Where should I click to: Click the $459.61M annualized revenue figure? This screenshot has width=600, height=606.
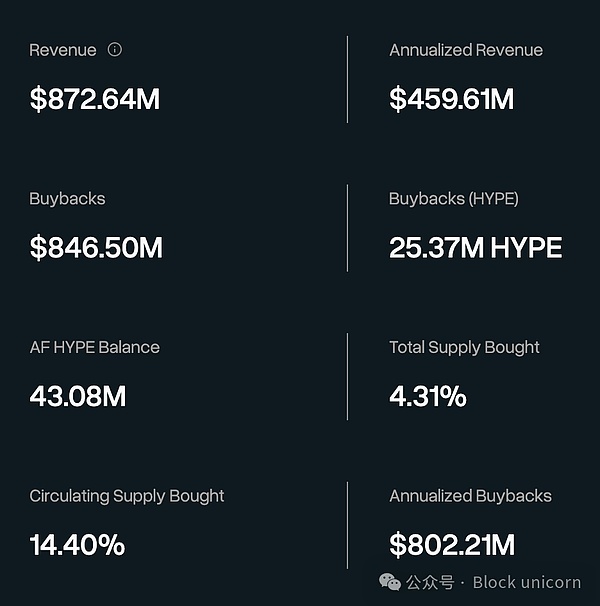coord(451,99)
